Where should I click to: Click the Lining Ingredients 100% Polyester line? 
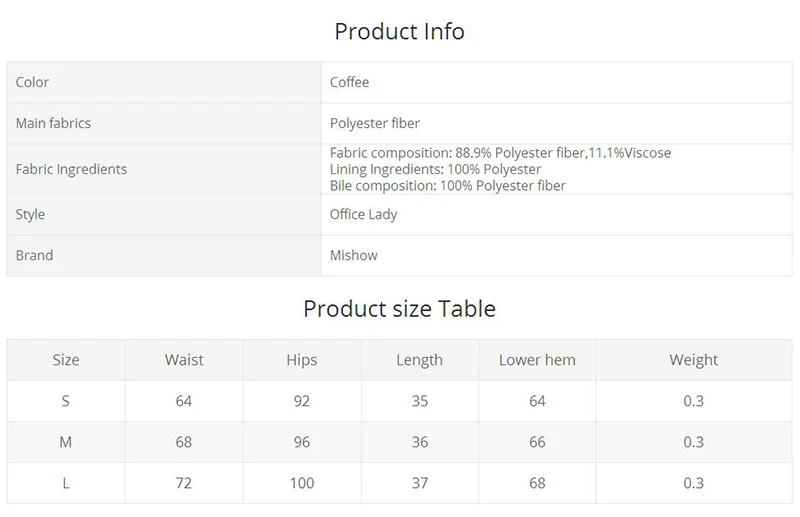[x=435, y=169]
